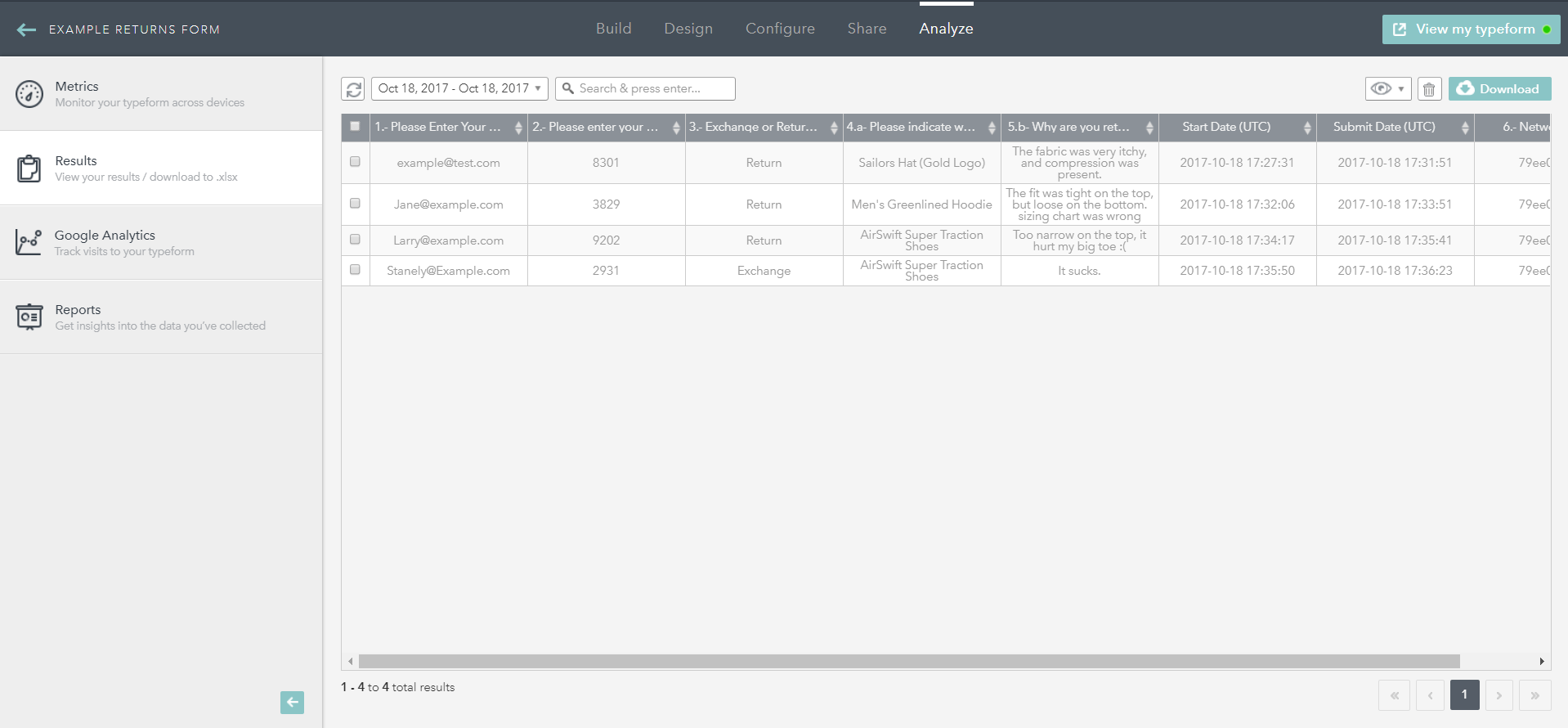Click the Results clipboard icon
Screen dimensions: 1568x728
tap(29, 169)
